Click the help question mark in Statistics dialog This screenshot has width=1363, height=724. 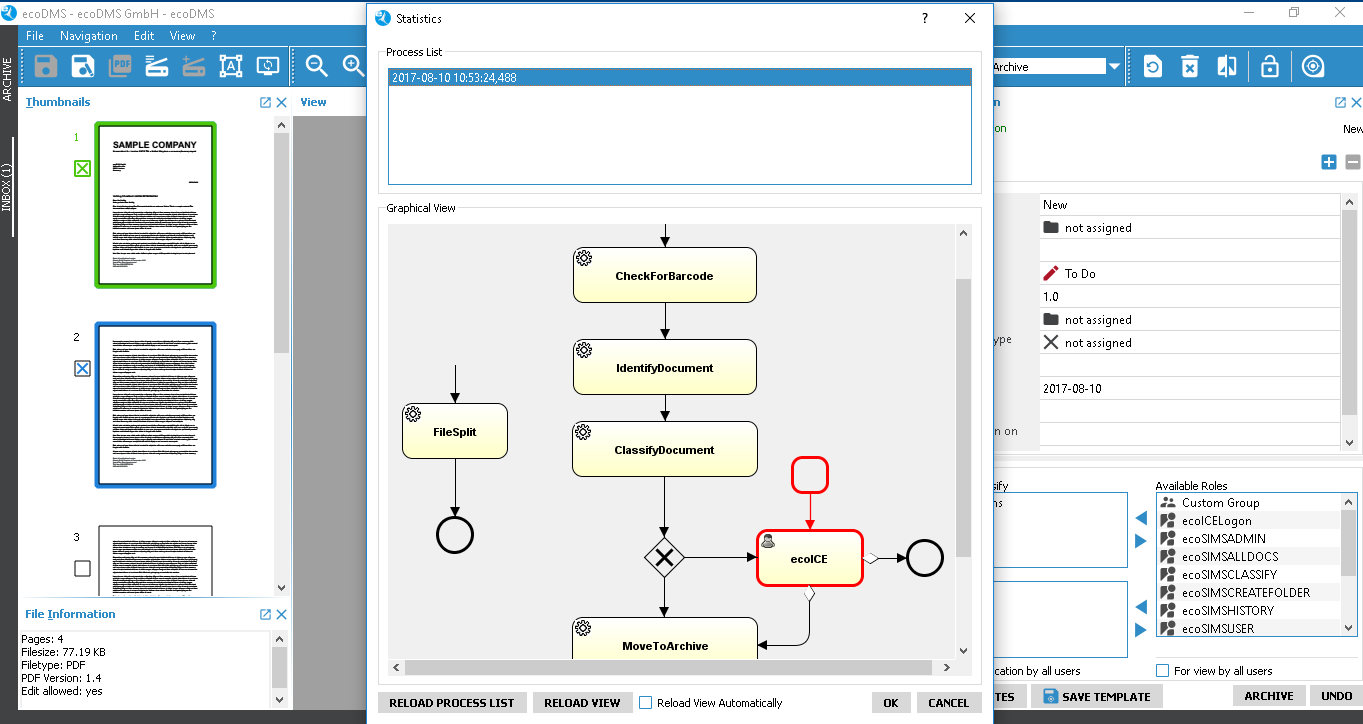click(924, 19)
